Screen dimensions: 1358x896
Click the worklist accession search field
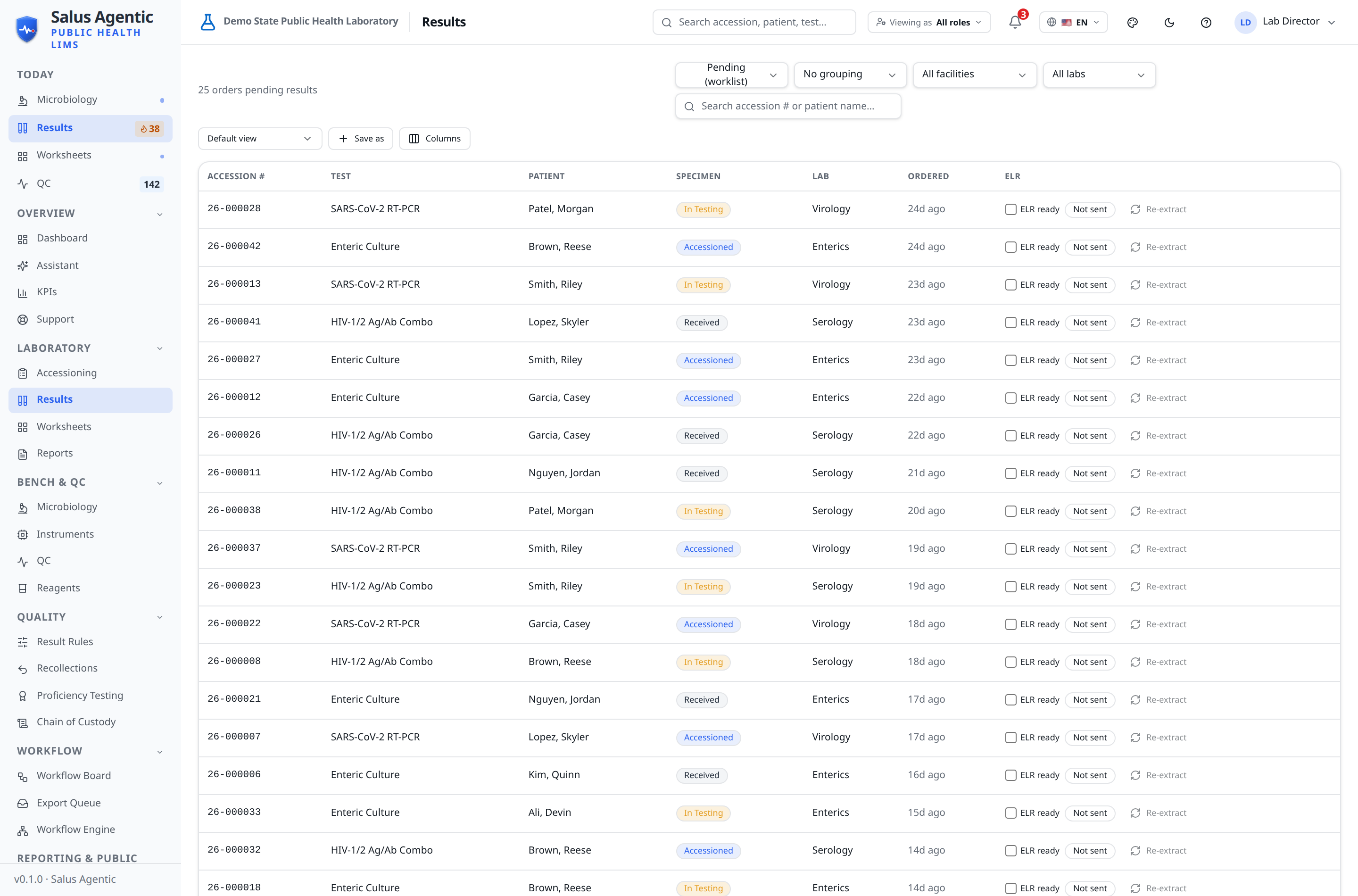pyautogui.click(x=788, y=106)
